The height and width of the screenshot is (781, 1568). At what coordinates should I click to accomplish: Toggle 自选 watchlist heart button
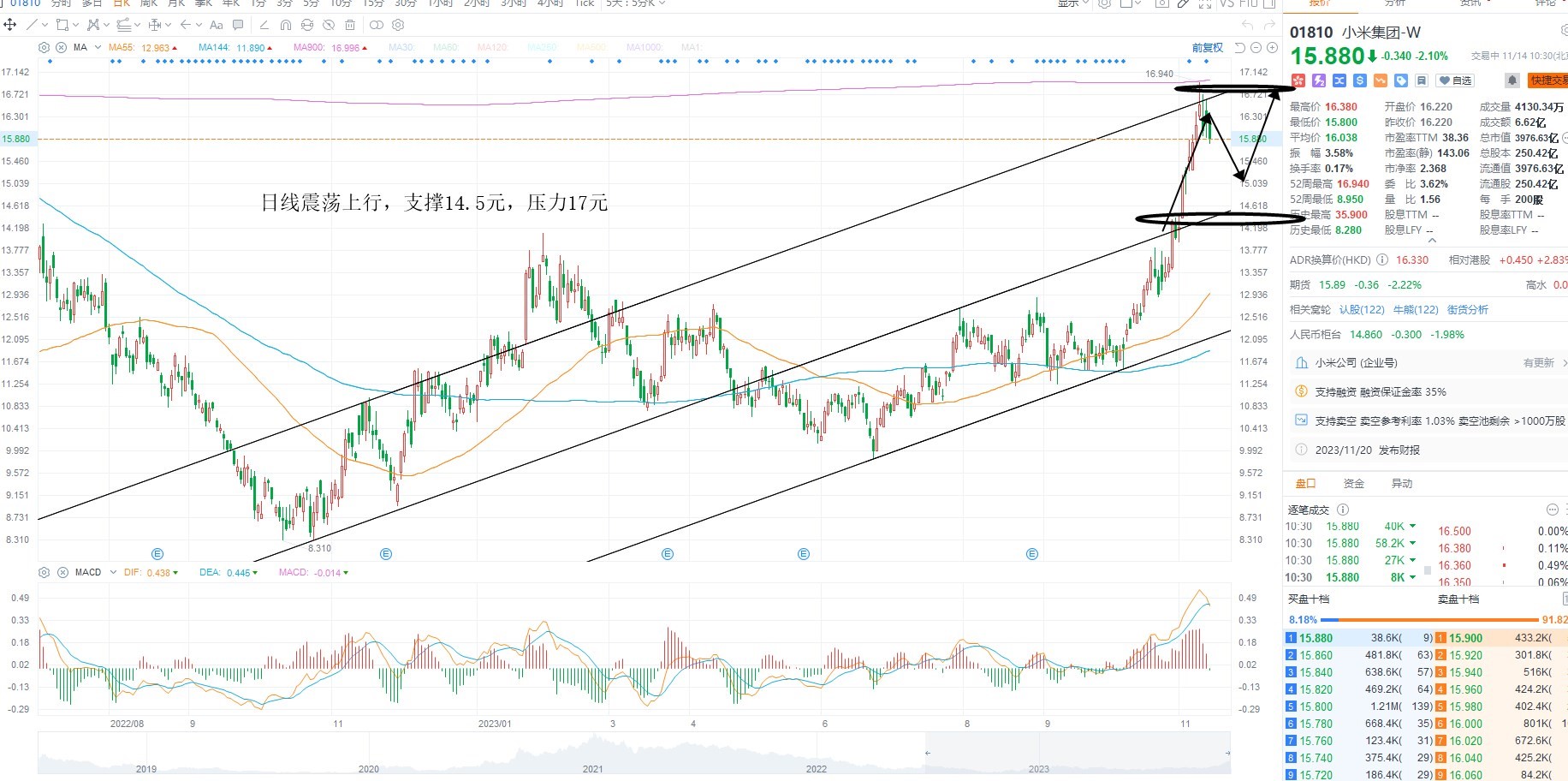(1456, 80)
